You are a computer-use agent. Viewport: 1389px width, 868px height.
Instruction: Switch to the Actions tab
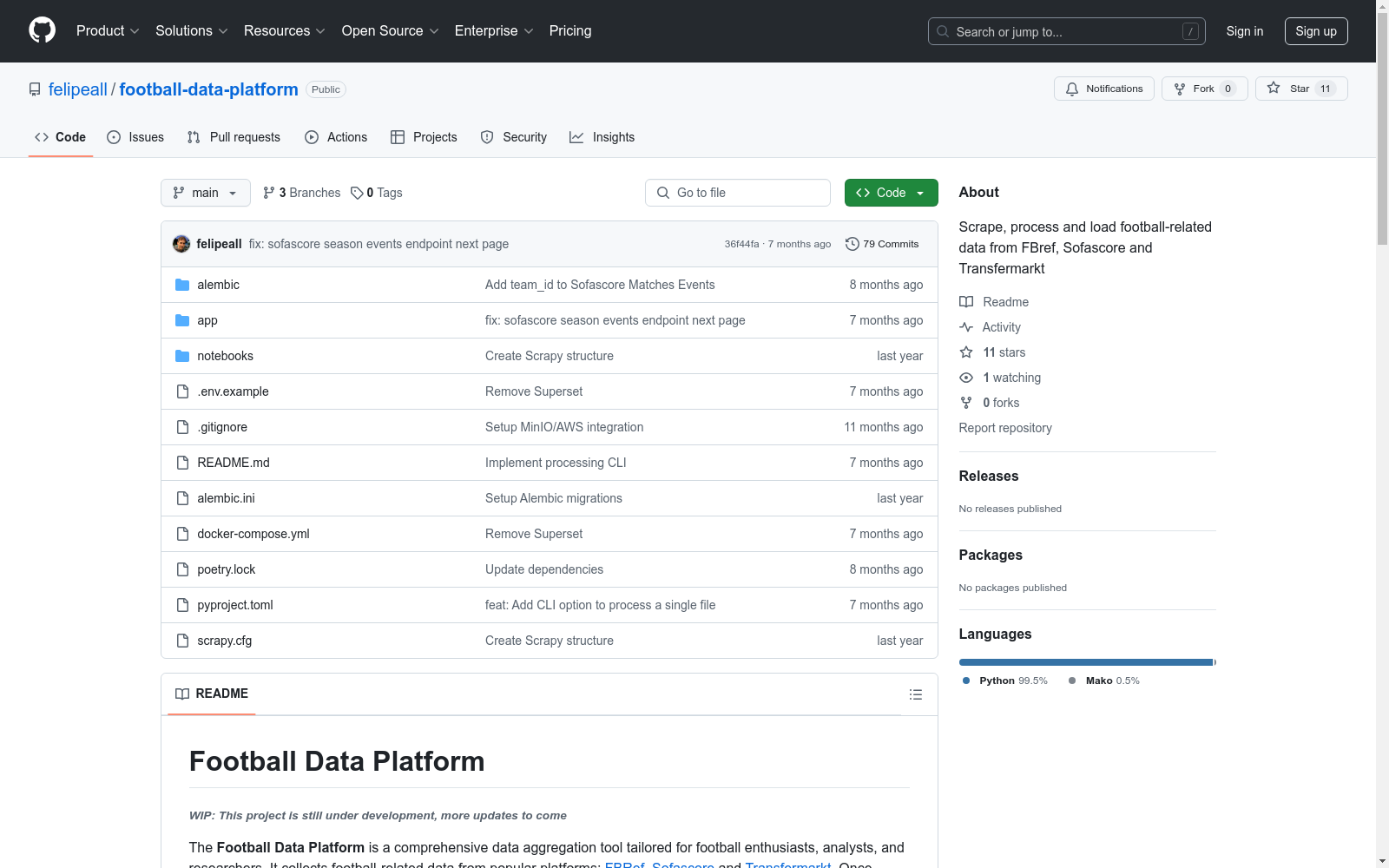pos(336,137)
